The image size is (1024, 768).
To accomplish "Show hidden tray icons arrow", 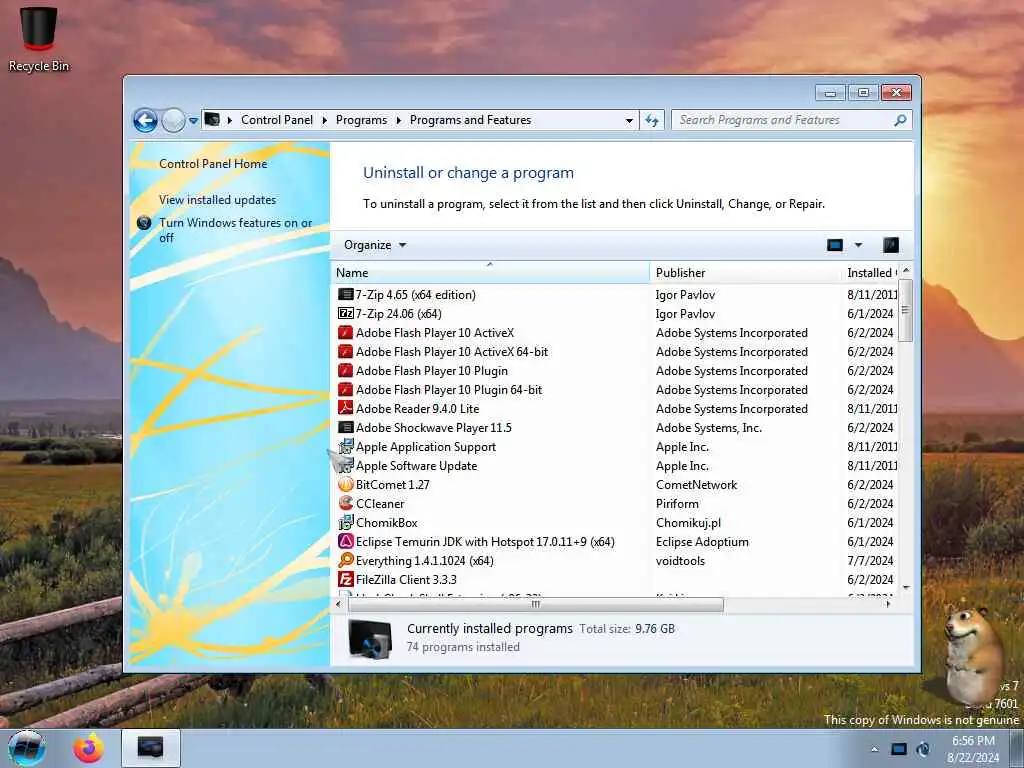I will pos(874,749).
